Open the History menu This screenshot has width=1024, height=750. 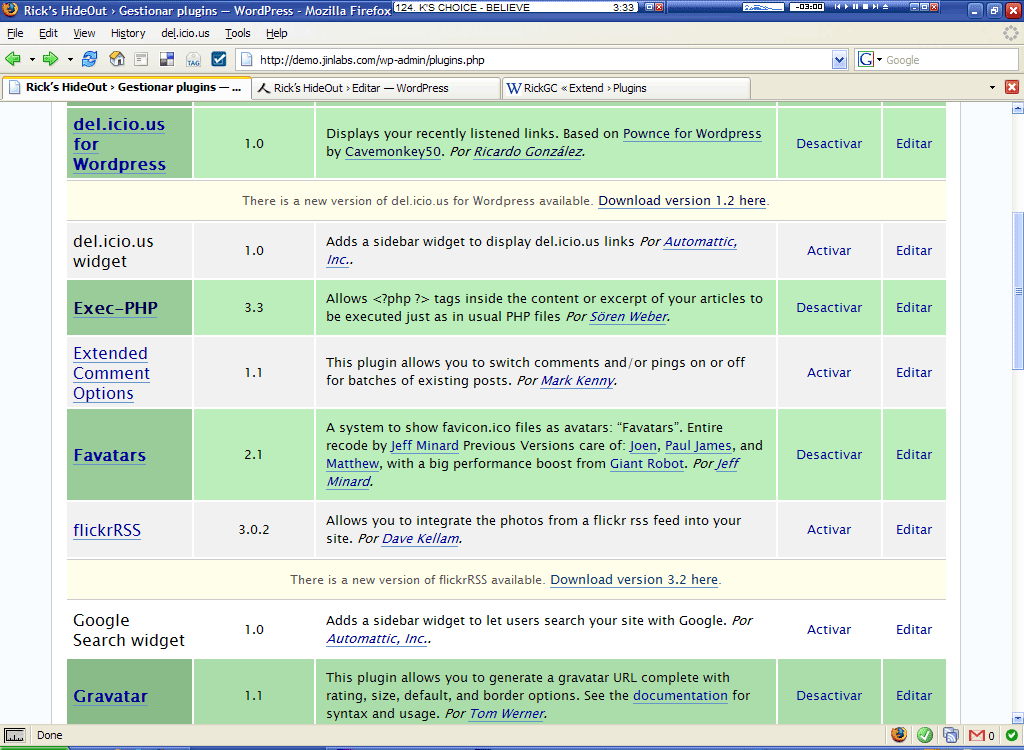pyautogui.click(x=128, y=33)
